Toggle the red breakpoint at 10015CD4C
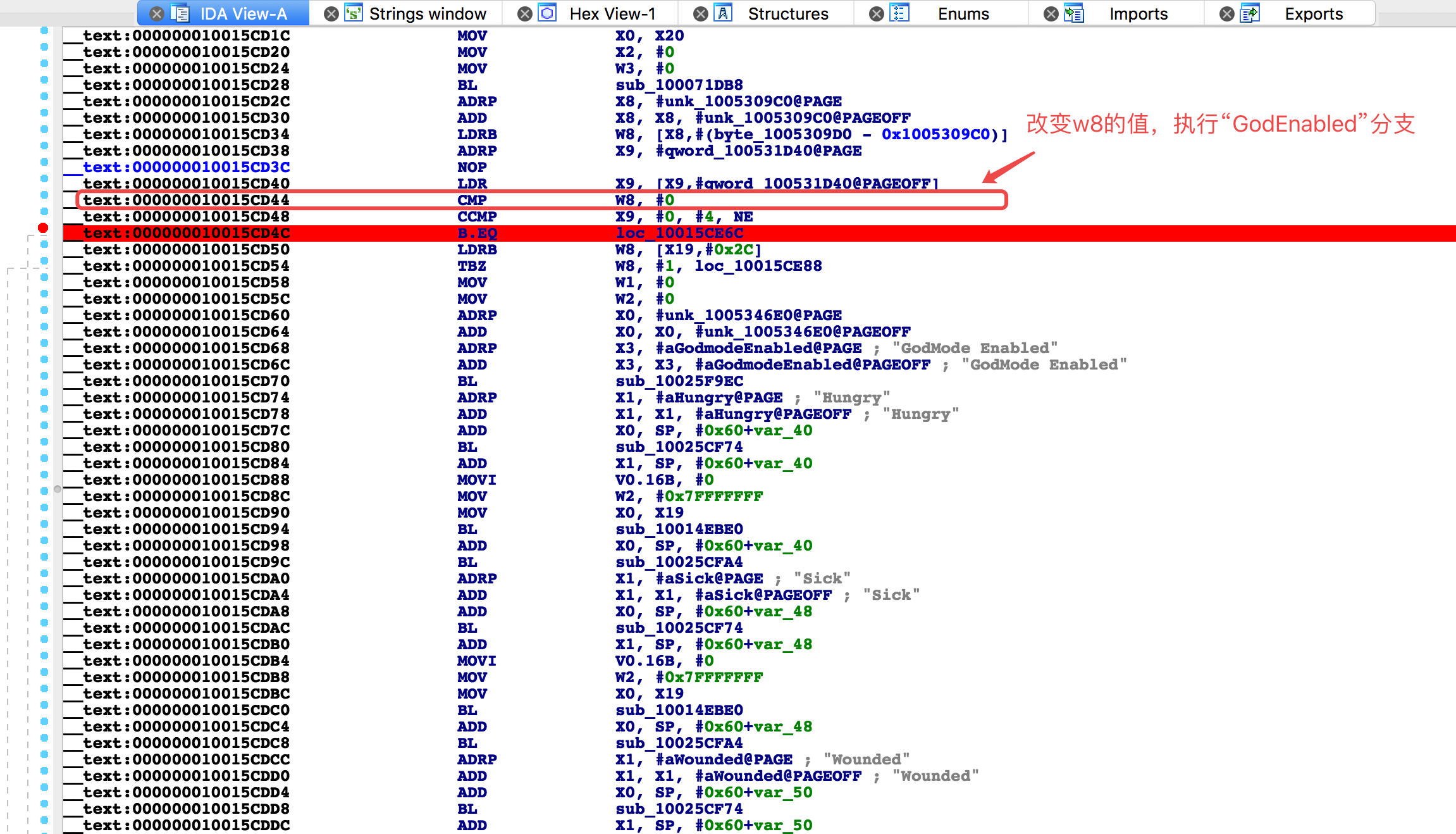 point(43,228)
